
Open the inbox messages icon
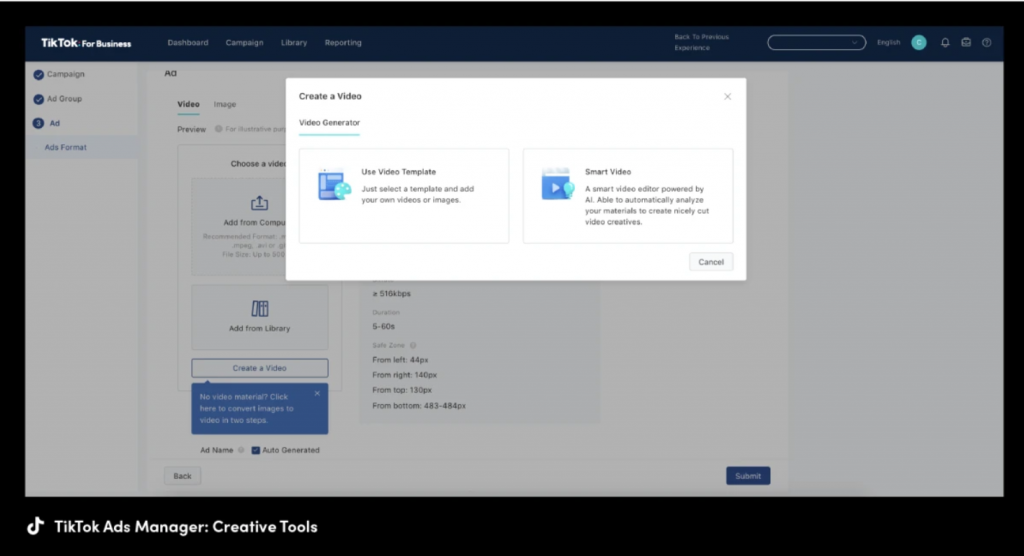point(966,42)
